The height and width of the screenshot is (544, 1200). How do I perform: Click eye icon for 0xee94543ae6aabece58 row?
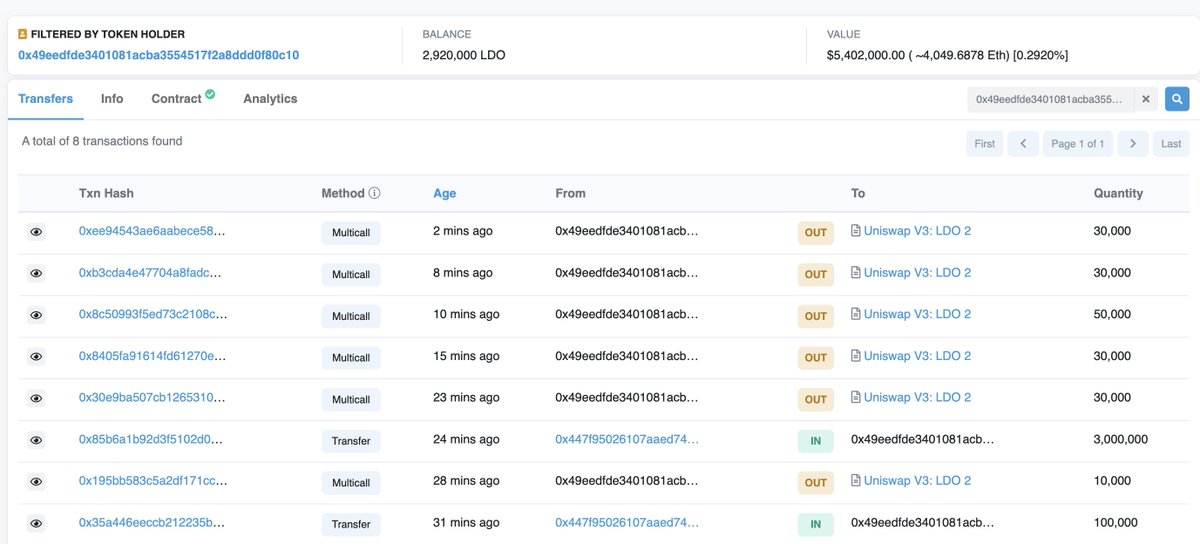coord(36,232)
